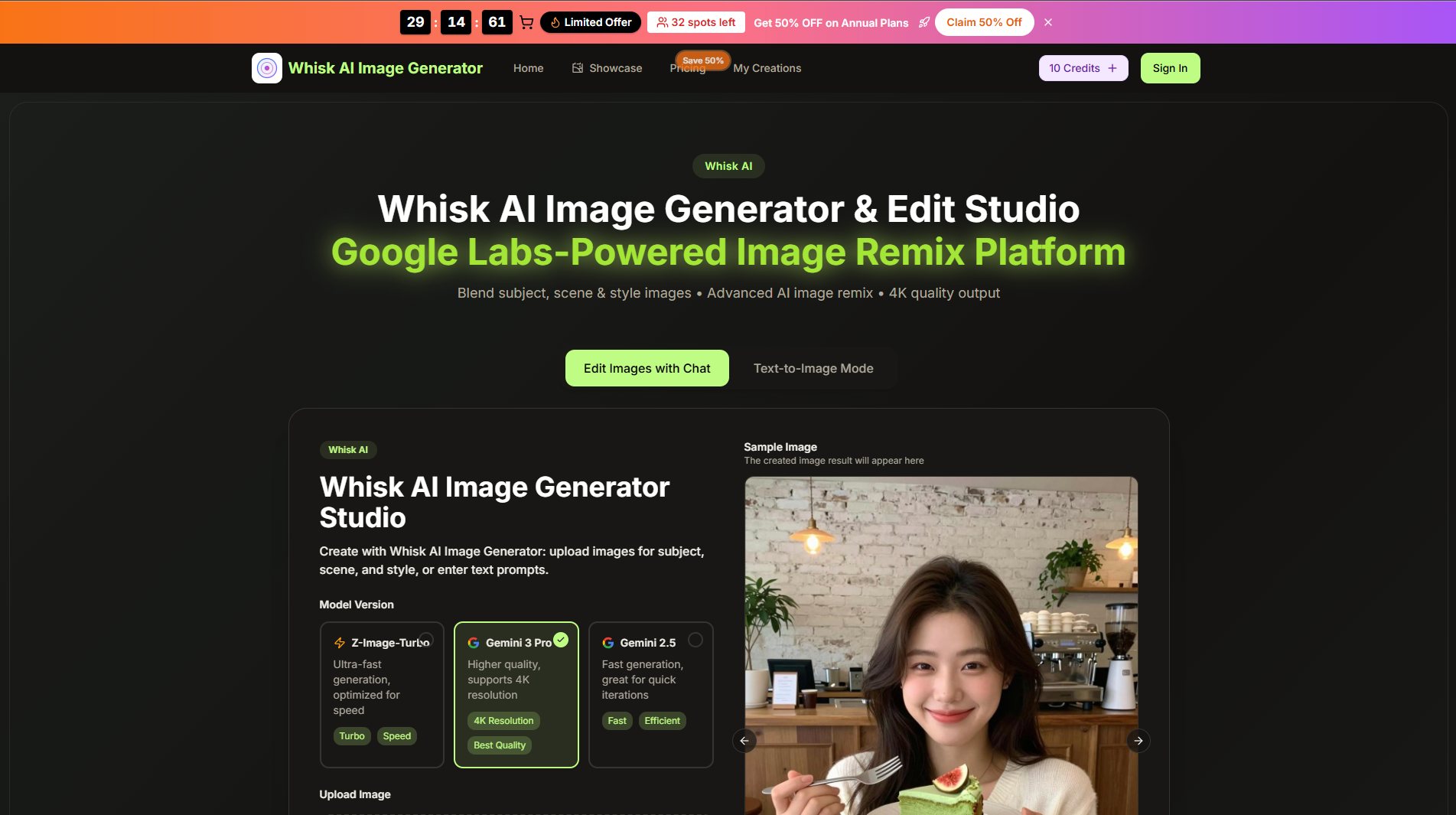The image size is (1456, 815).
Task: Click the 32 spots left badge
Action: [696, 22]
